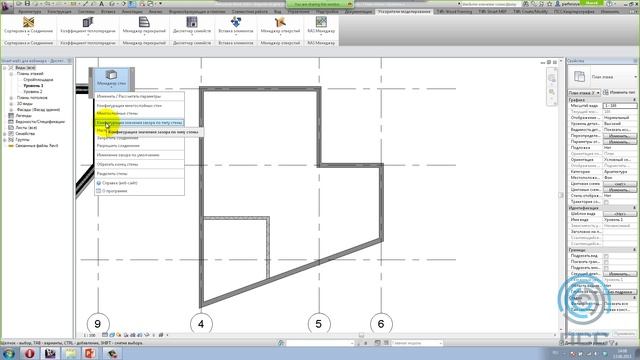
Task: Collapse the Графика properties section
Action: point(634,100)
